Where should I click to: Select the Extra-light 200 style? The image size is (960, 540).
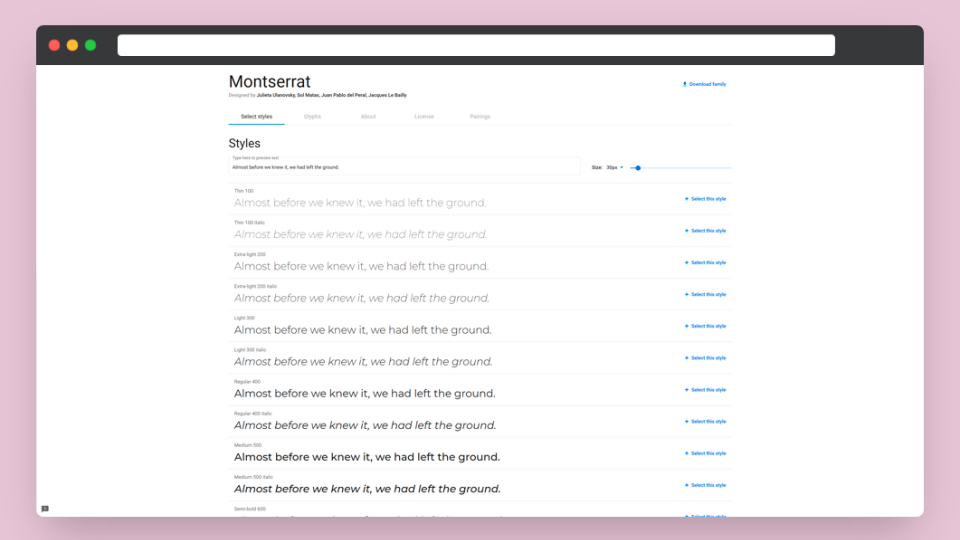coord(705,263)
